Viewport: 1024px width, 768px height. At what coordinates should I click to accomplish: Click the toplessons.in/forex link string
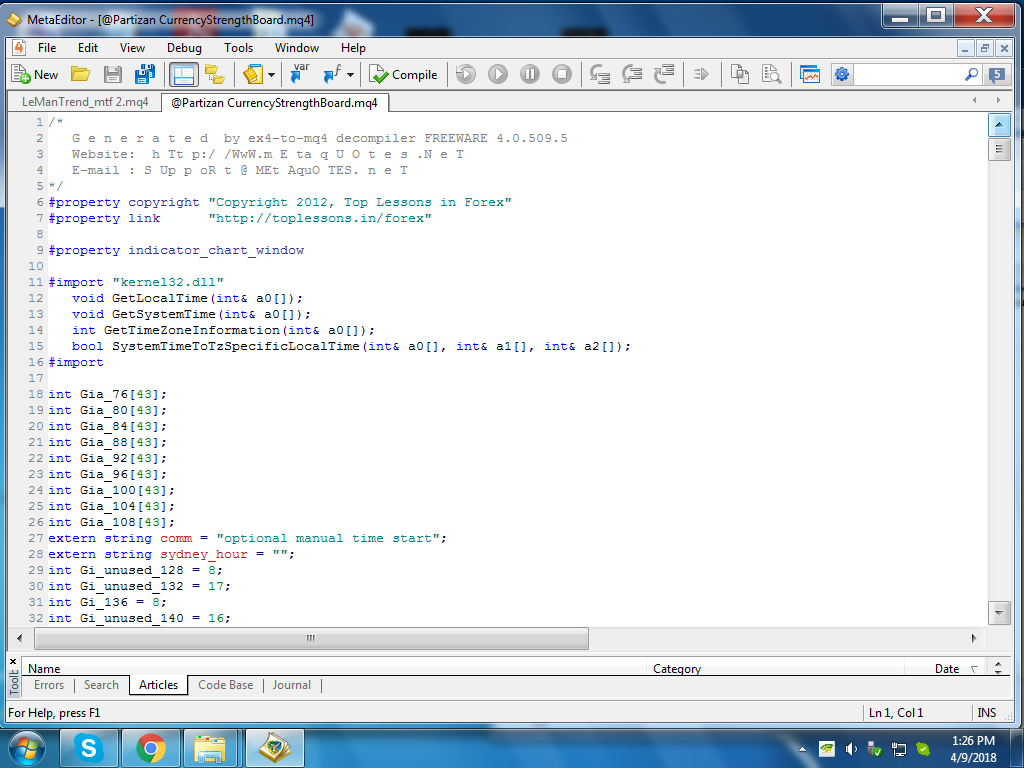pyautogui.click(x=320, y=218)
